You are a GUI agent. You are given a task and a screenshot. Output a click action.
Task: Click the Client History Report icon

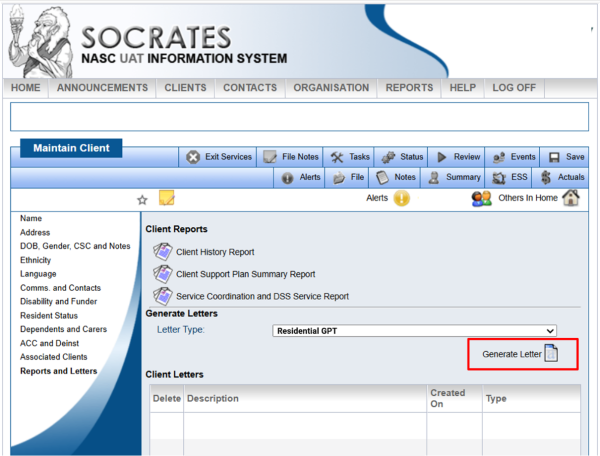tap(163, 252)
